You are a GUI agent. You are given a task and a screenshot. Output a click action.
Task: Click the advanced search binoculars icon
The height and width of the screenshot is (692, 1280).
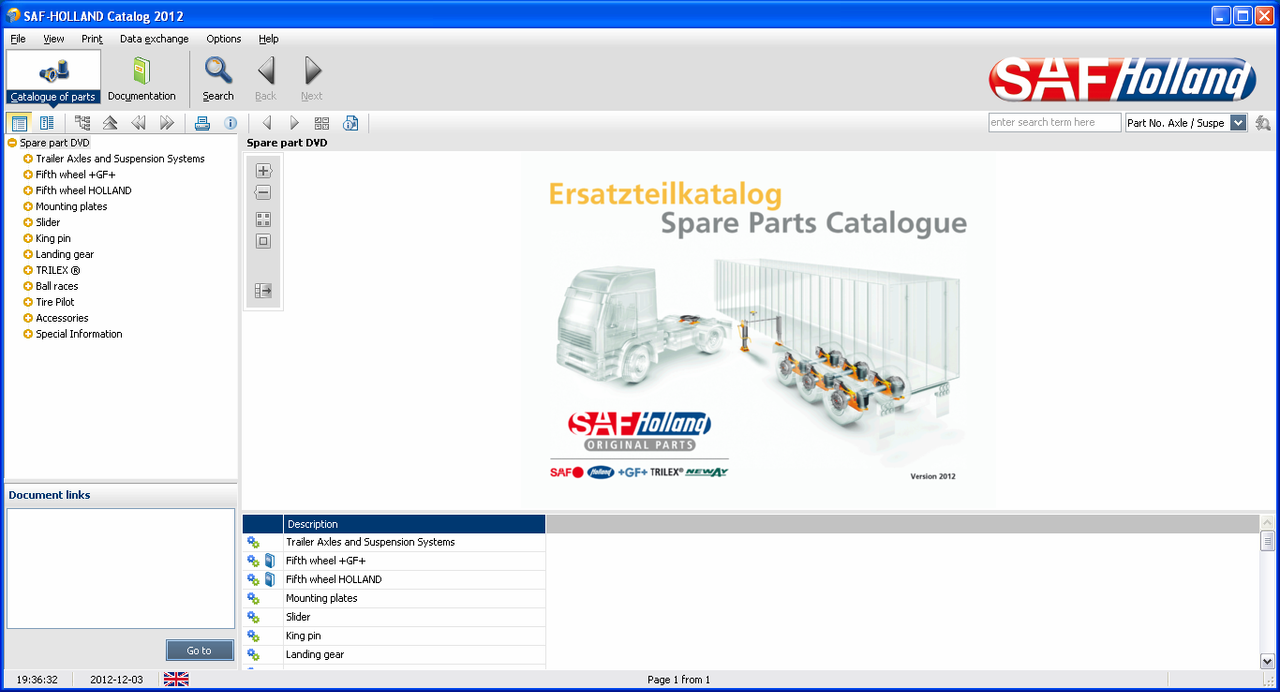[x=1263, y=123]
